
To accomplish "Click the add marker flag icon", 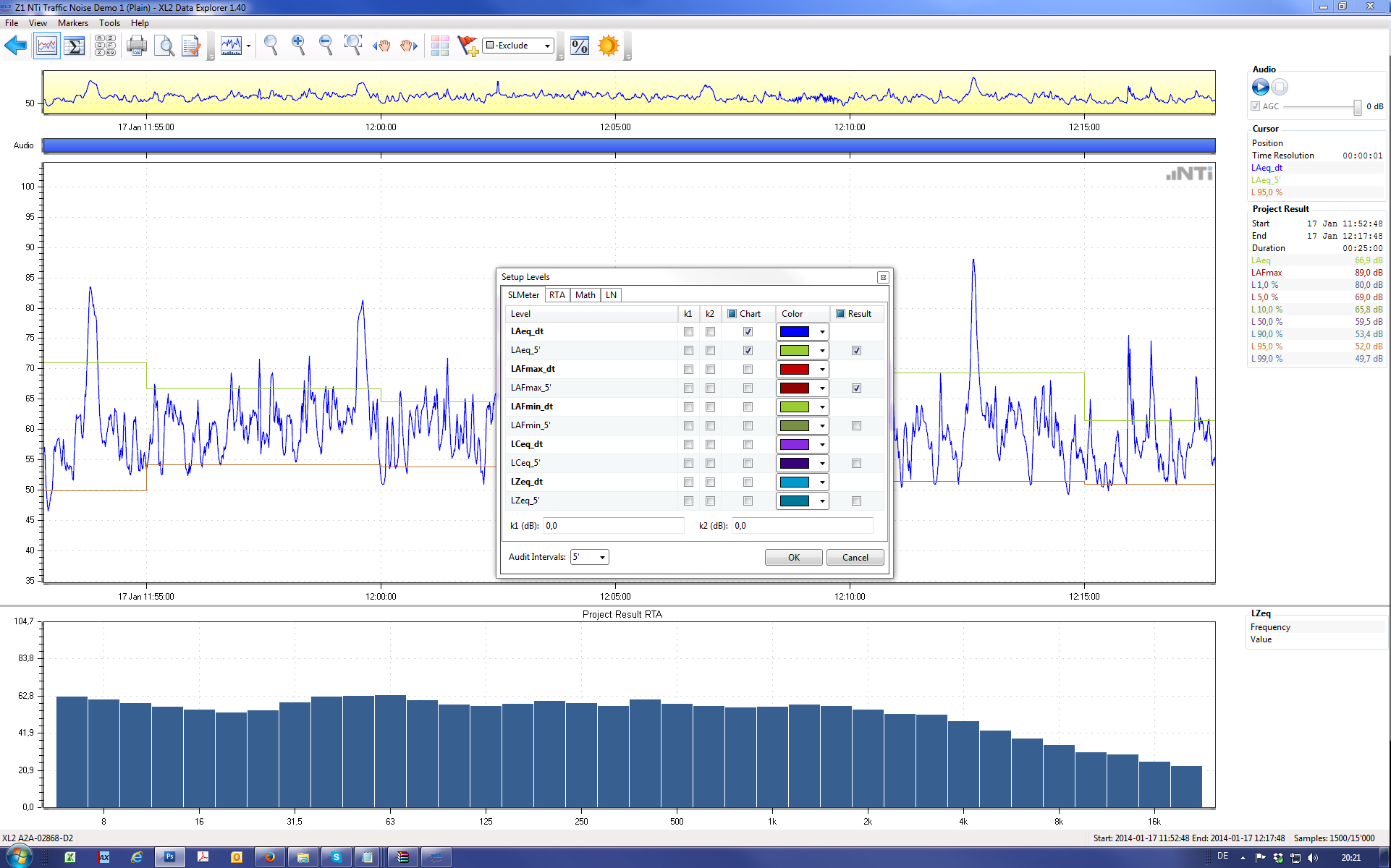I will pos(468,46).
